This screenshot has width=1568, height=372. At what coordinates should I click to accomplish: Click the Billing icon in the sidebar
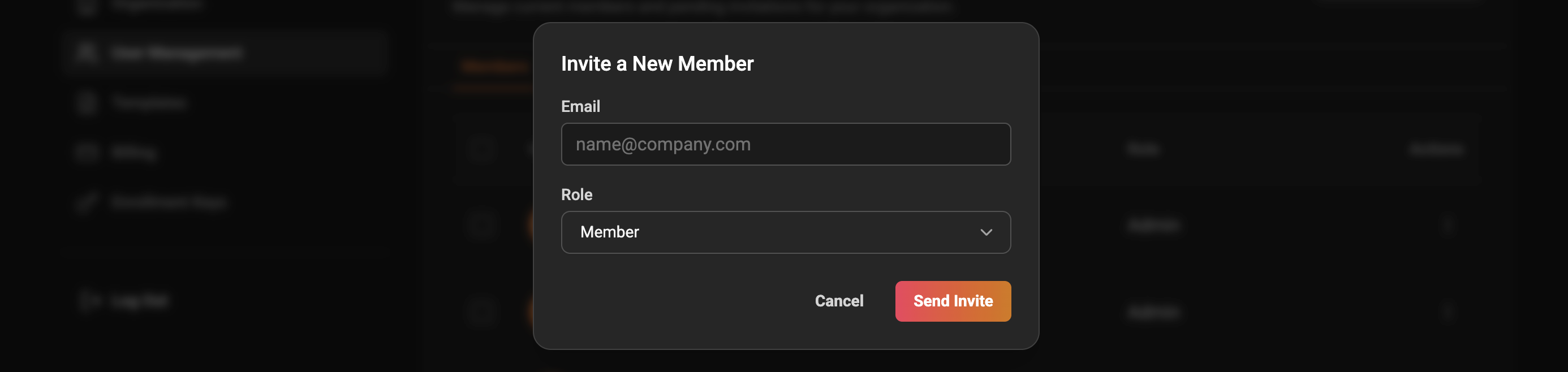click(x=87, y=152)
